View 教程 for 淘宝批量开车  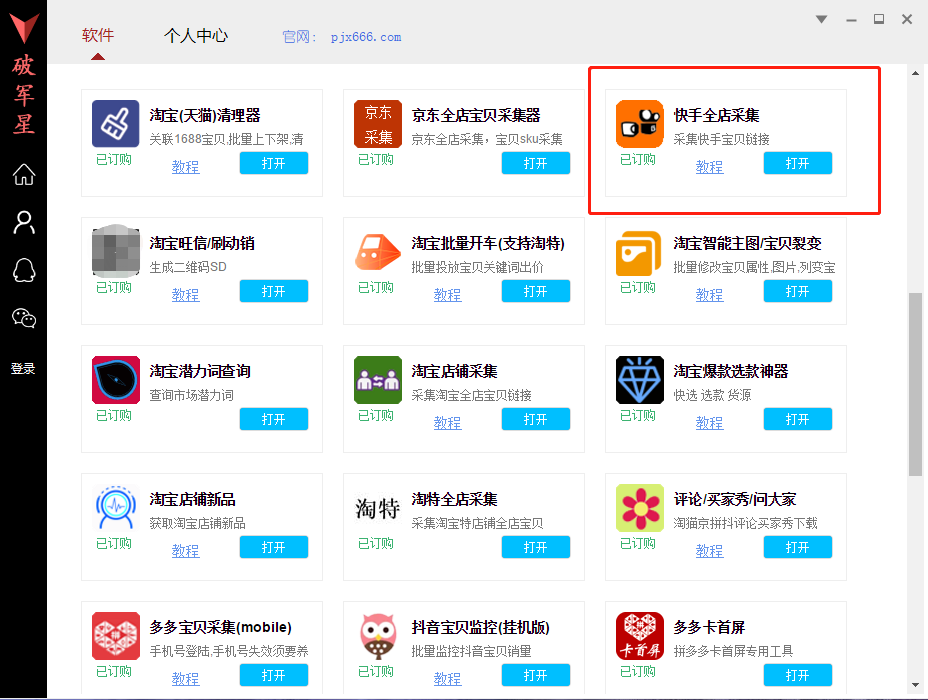tap(447, 295)
